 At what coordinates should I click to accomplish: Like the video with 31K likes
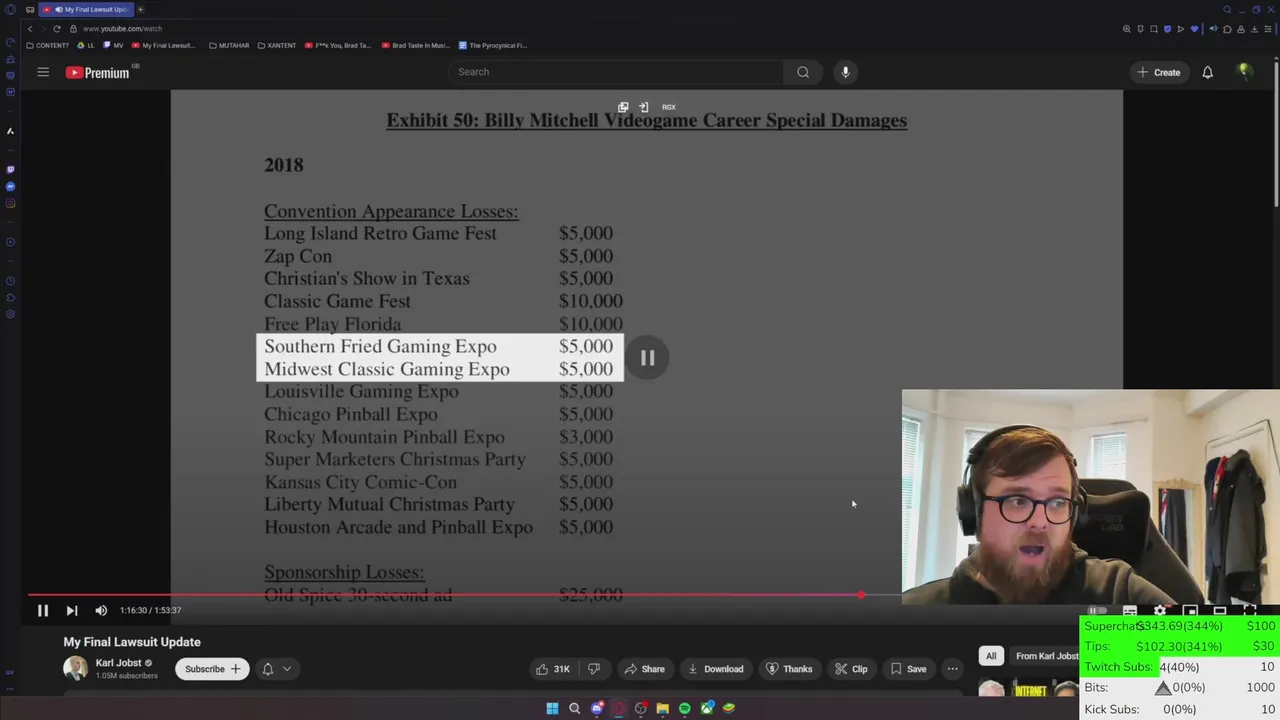[553, 669]
